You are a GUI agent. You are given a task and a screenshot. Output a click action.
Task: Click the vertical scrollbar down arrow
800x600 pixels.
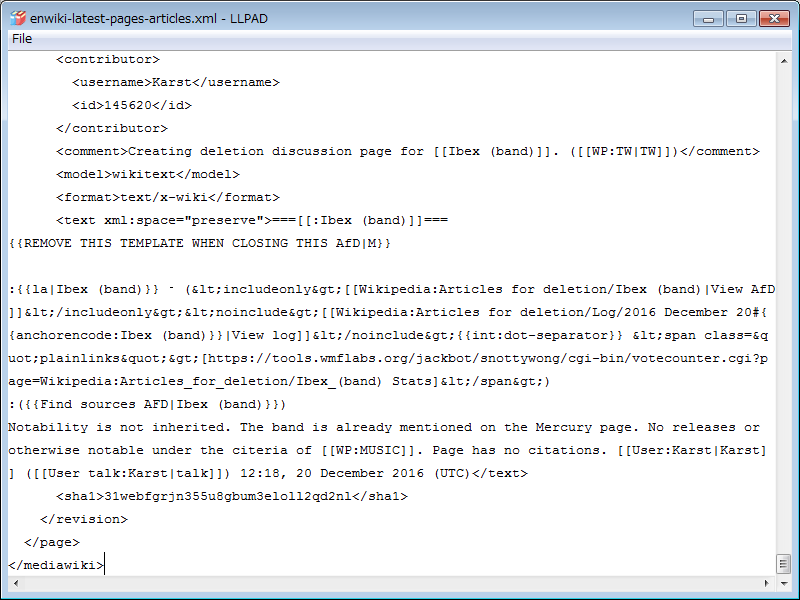[x=784, y=583]
